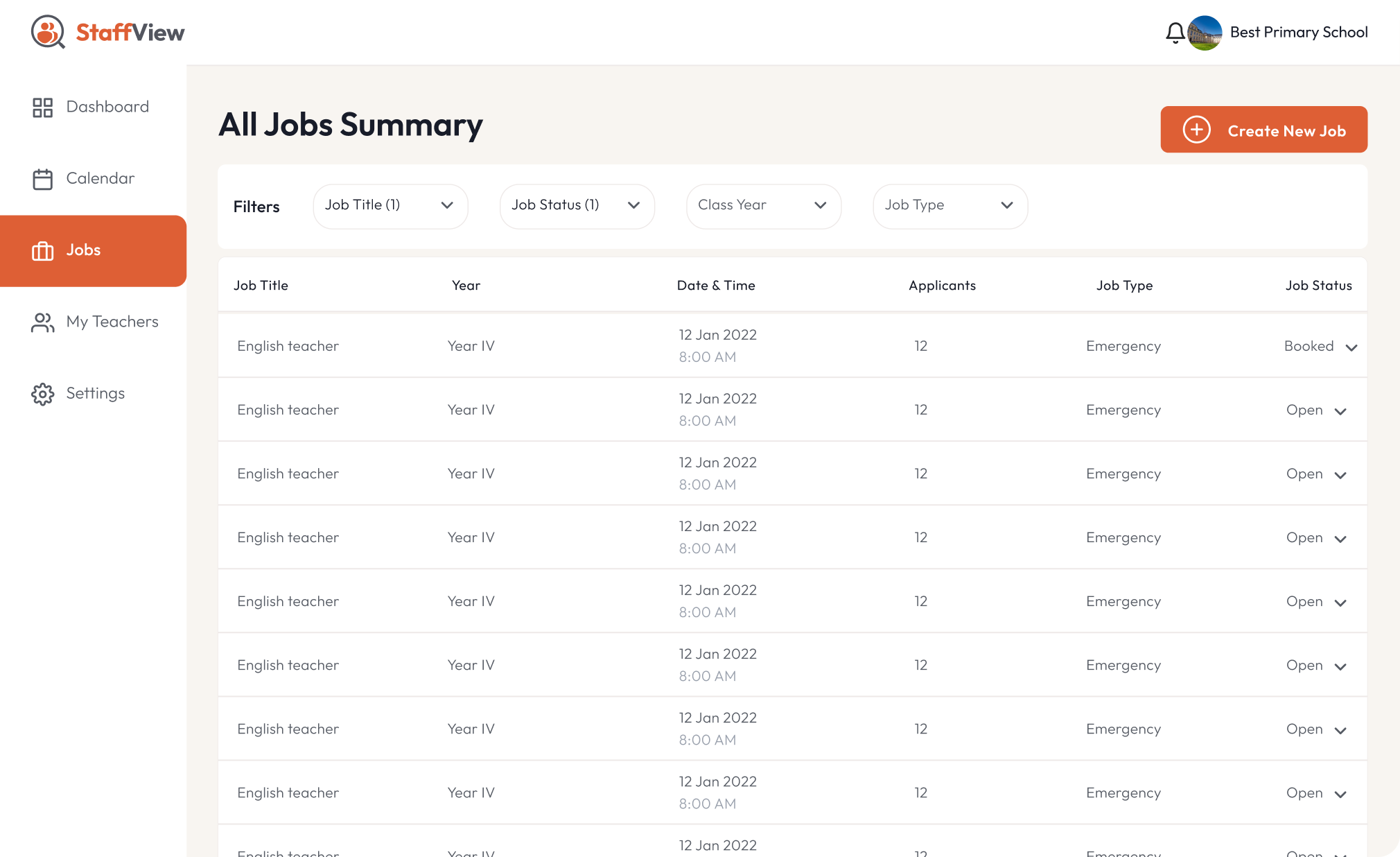
Task: Click the Calendar sidebar icon
Action: [x=42, y=179]
